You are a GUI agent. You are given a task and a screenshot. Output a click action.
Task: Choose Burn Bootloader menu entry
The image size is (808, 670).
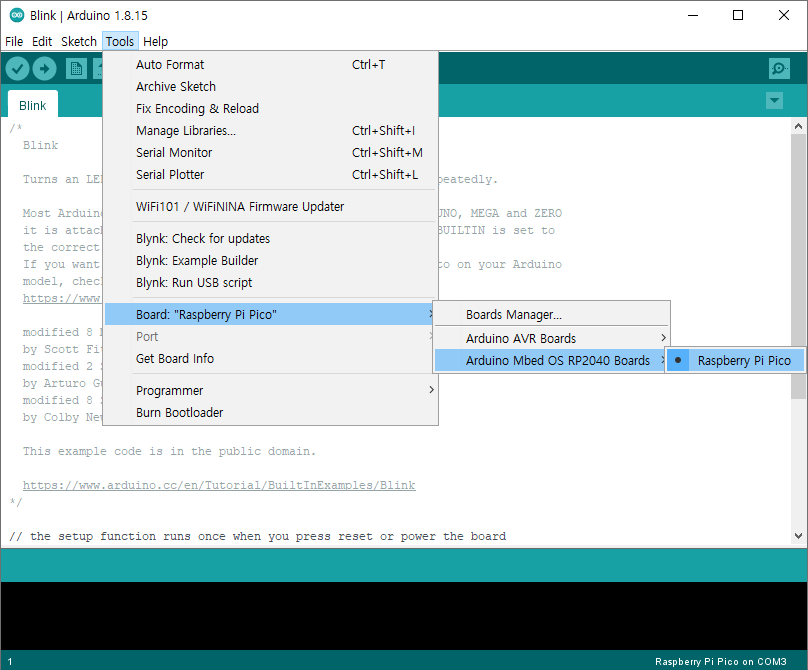[271, 412]
